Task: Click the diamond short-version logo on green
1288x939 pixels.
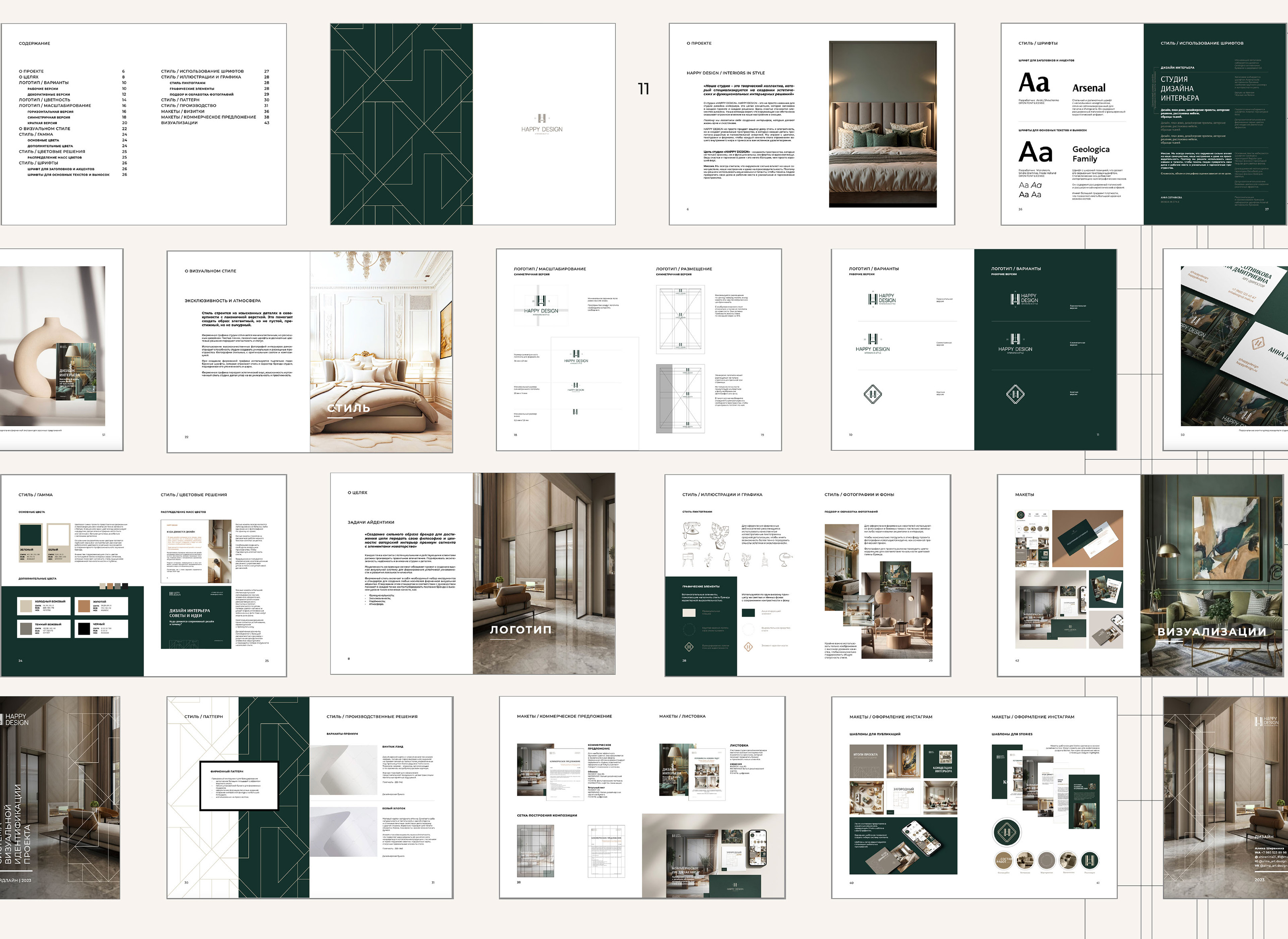Action: 1015,394
